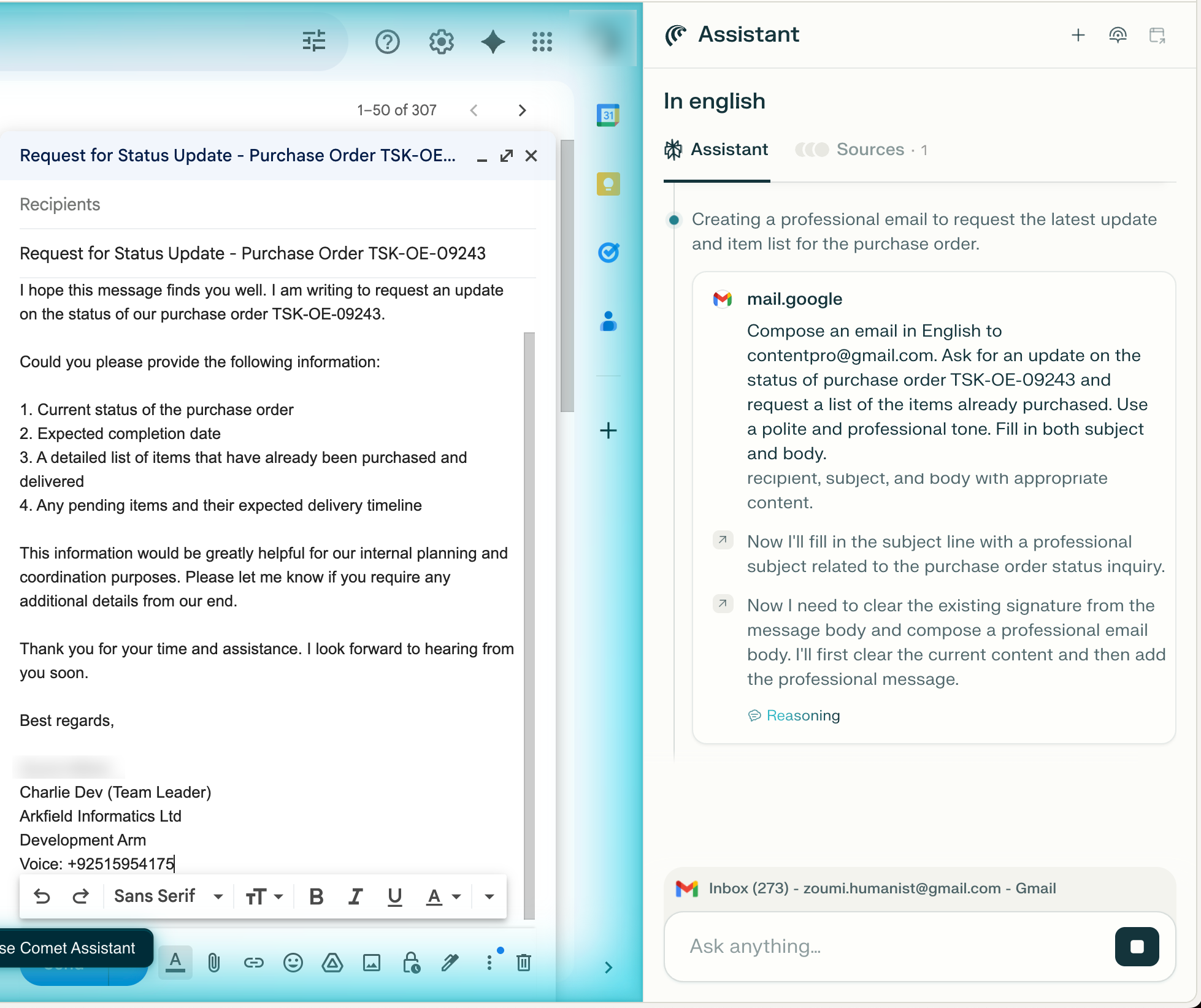1201x1008 pixels.
Task: Expand more formatting options arrow
Action: point(489,896)
